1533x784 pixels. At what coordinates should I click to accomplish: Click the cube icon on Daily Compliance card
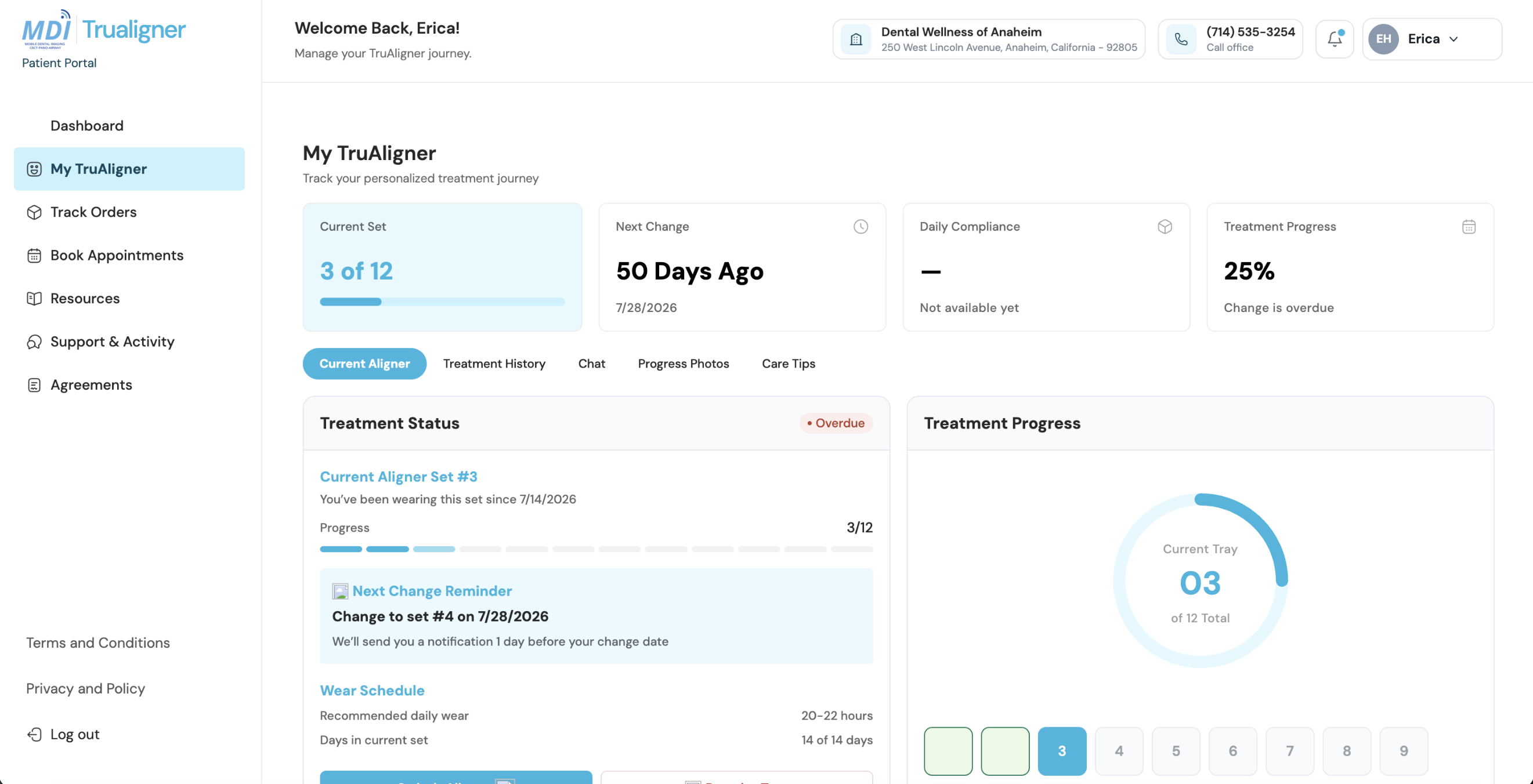click(x=1165, y=227)
